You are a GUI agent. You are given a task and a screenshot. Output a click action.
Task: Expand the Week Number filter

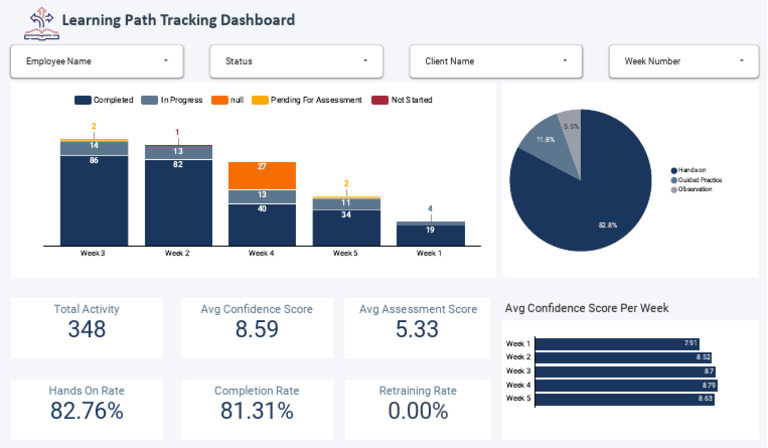(x=684, y=61)
